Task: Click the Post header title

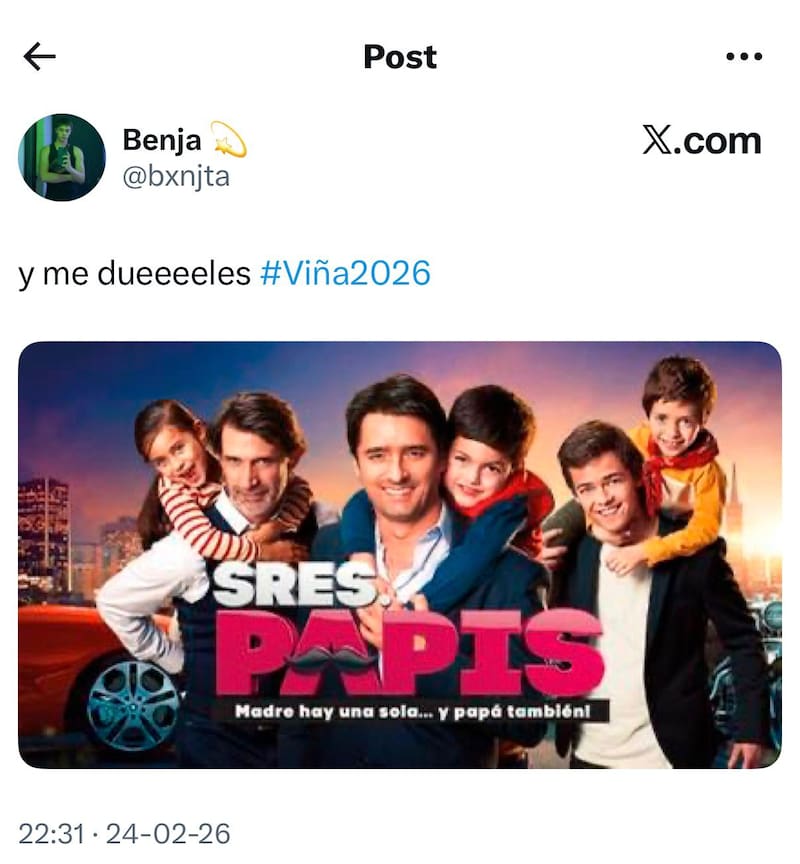Action: click(x=400, y=57)
